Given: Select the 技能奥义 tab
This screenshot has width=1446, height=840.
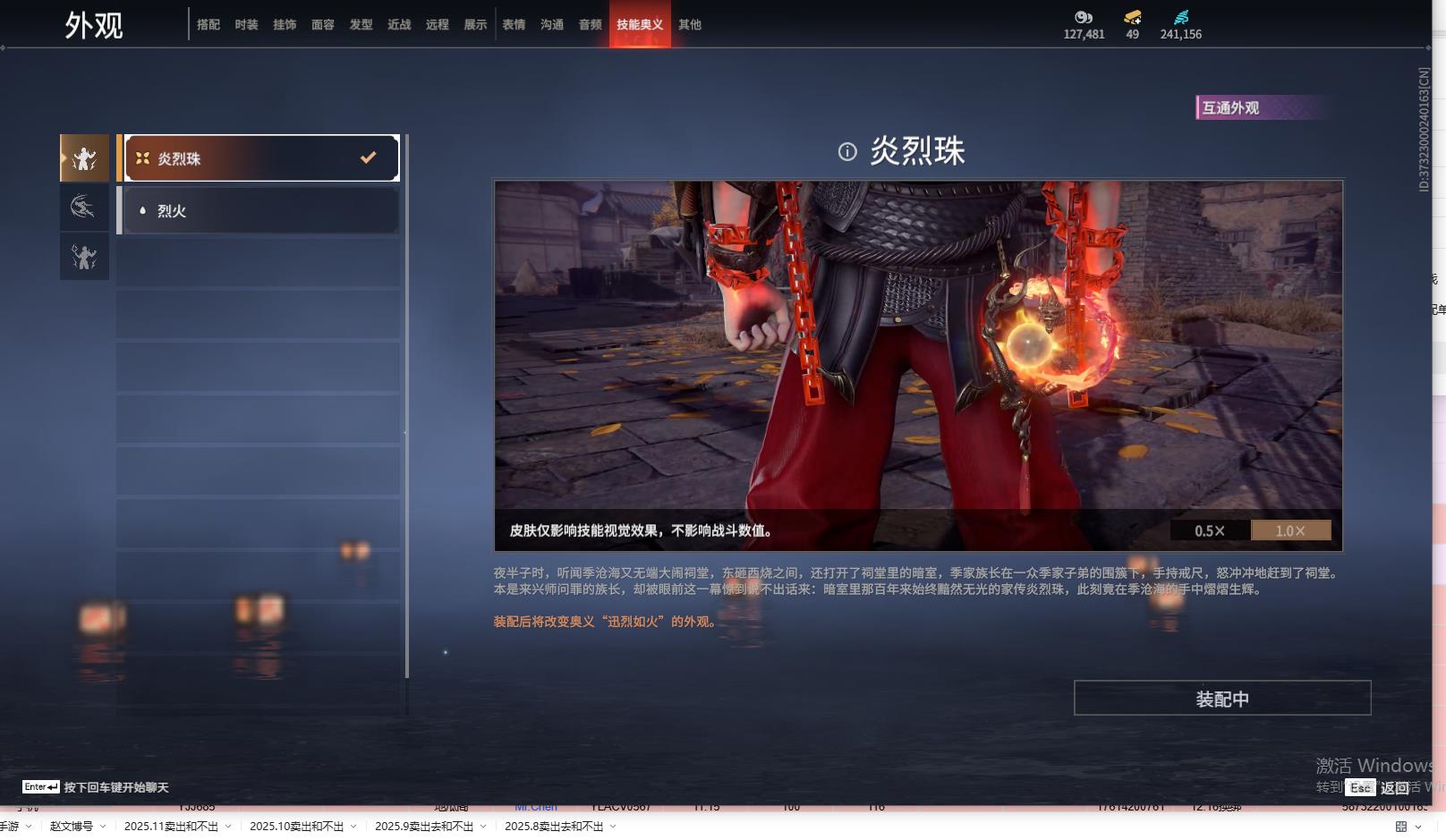Looking at the screenshot, I should [640, 25].
